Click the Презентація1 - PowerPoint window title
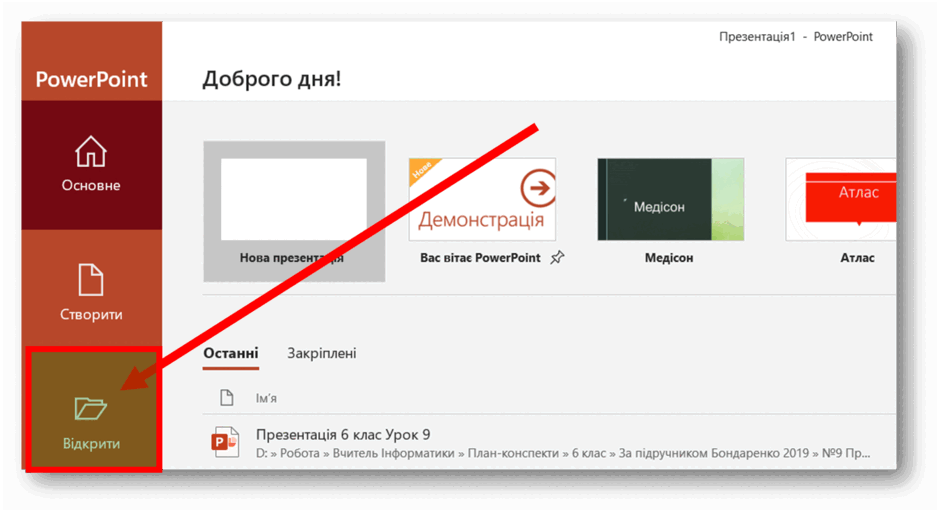The image size is (940, 513). tap(796, 37)
